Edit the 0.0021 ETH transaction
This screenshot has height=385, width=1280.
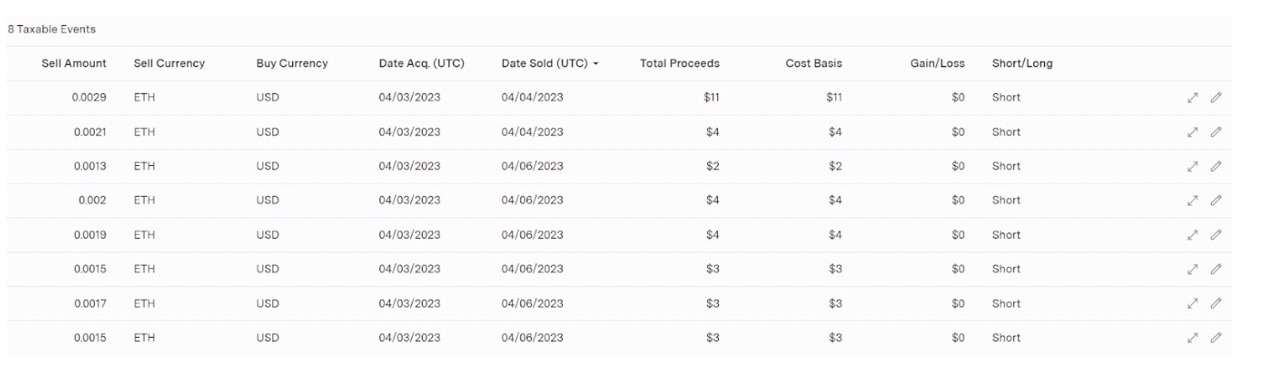point(1216,132)
